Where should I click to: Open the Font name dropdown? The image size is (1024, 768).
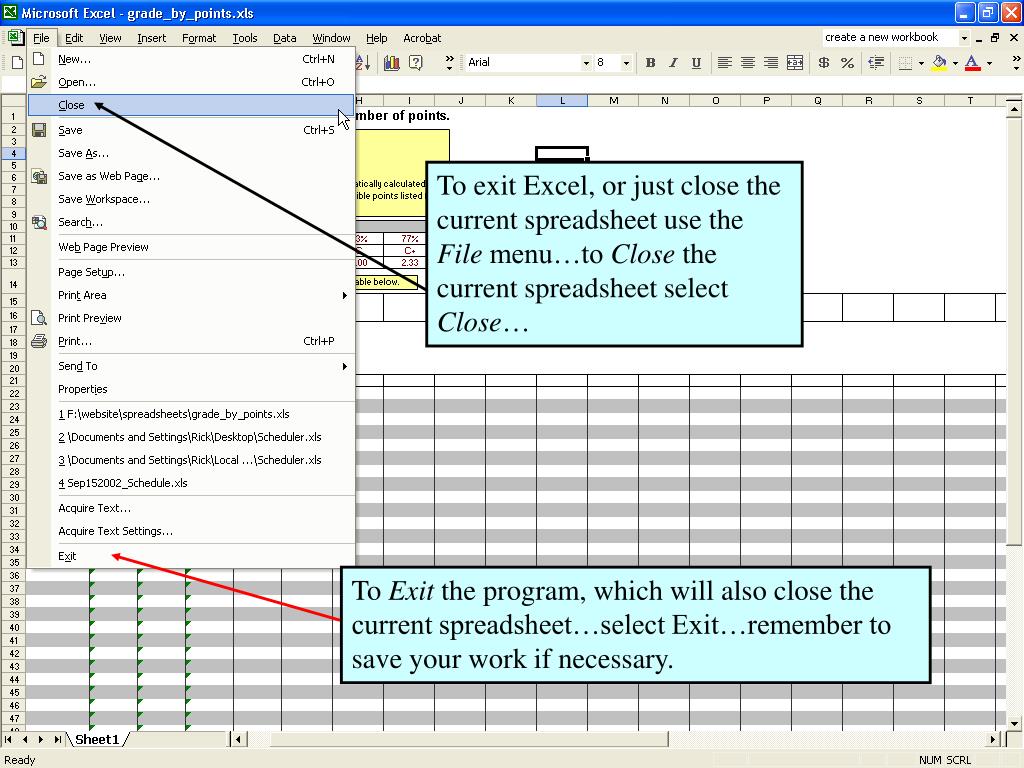coord(586,63)
